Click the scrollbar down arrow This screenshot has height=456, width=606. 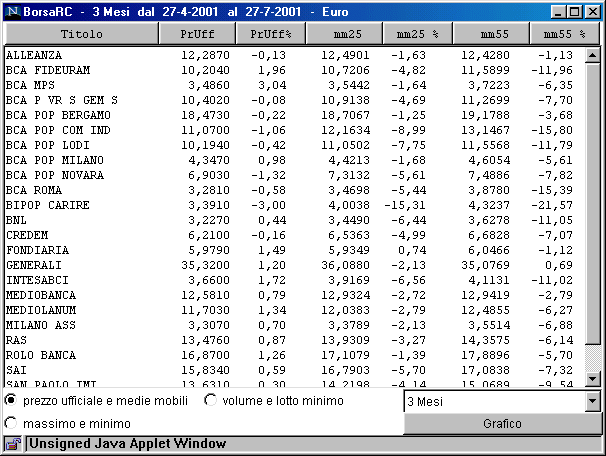tap(592, 378)
